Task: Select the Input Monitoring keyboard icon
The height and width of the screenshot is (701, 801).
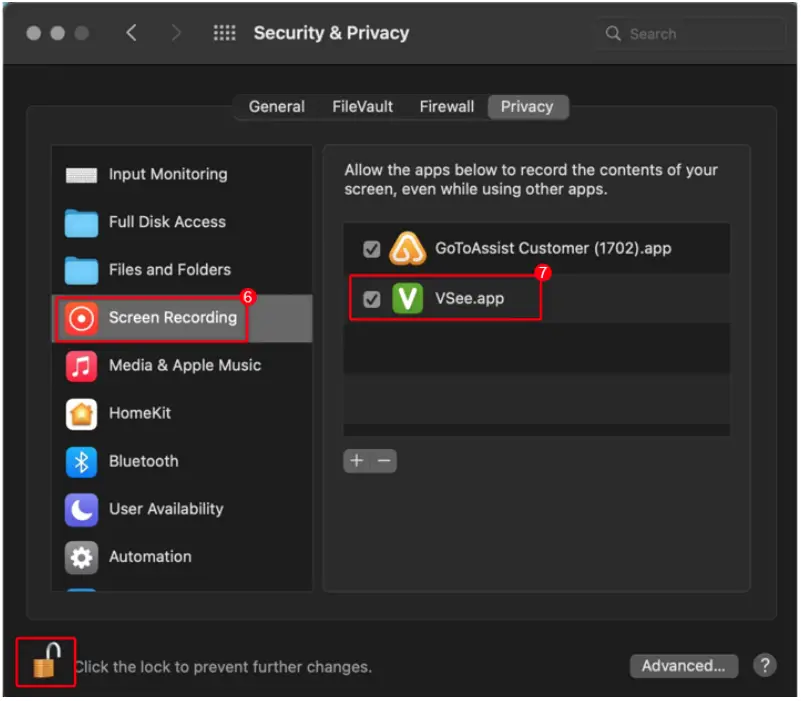Action: pyautogui.click(x=168, y=174)
